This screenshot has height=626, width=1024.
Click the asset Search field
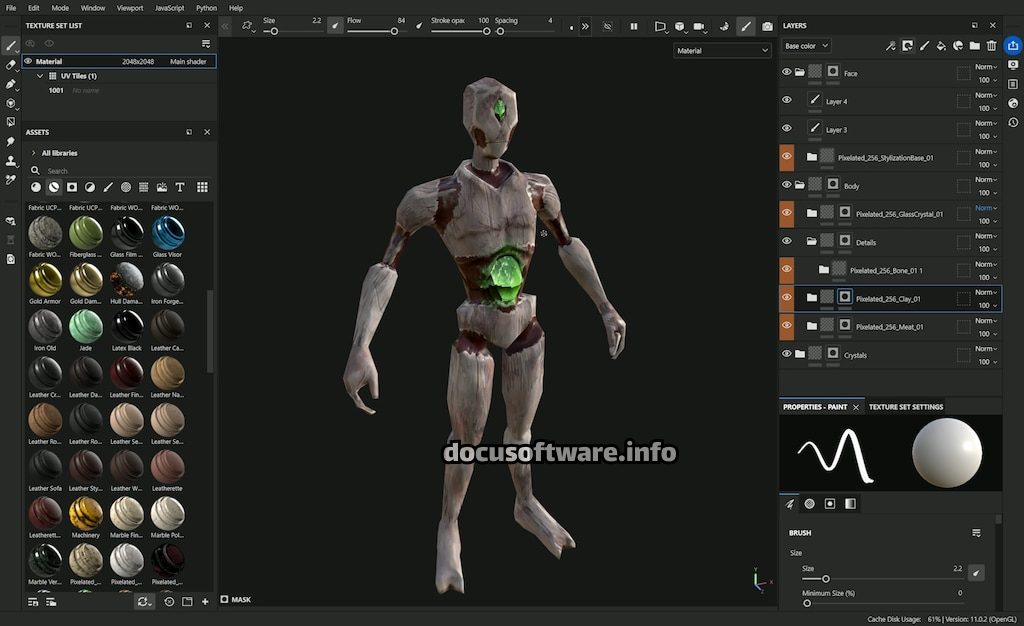[110, 171]
